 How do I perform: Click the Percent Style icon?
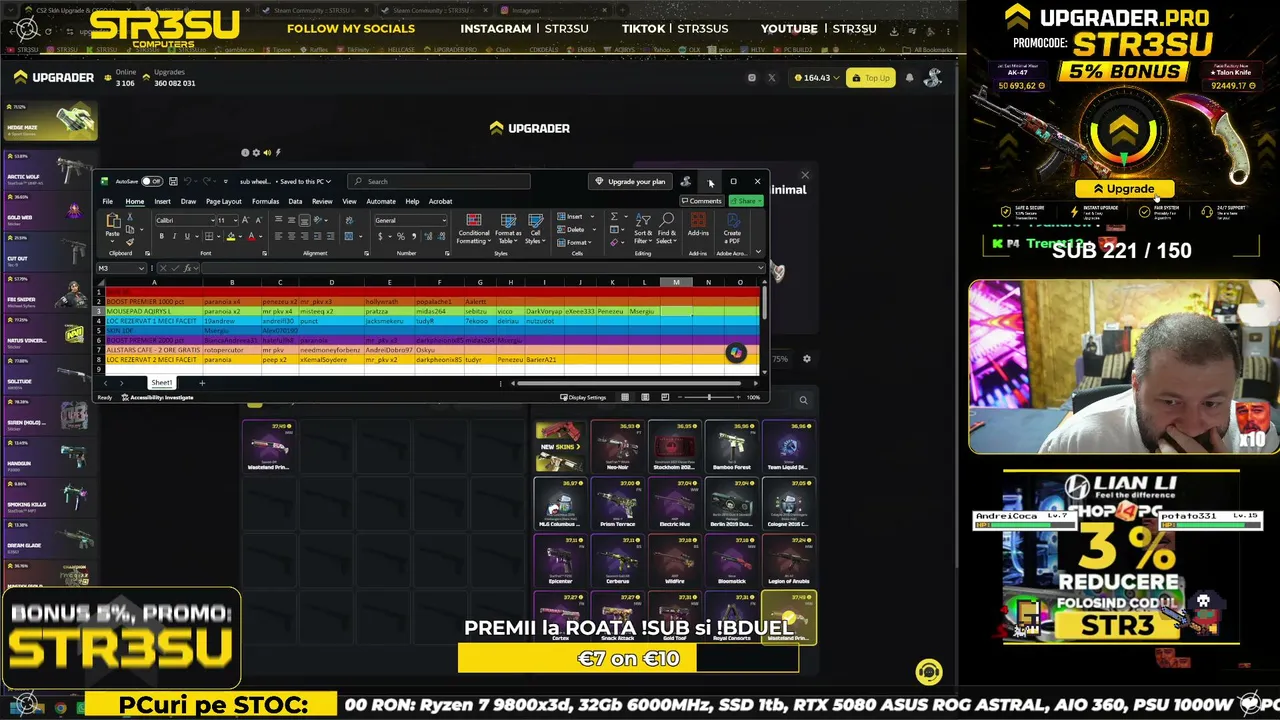(x=401, y=237)
